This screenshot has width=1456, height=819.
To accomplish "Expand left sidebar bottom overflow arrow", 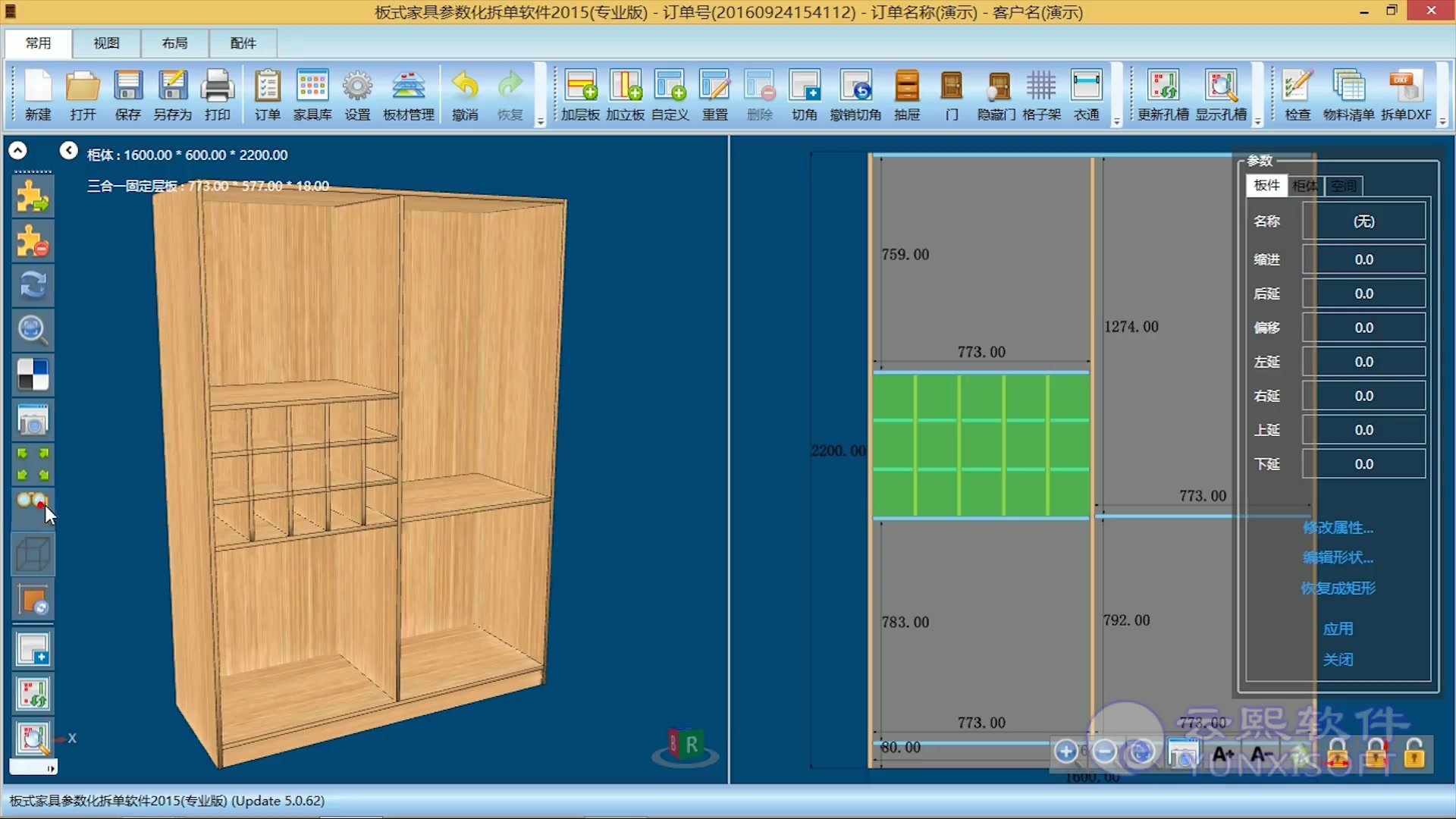I will pyautogui.click(x=51, y=768).
